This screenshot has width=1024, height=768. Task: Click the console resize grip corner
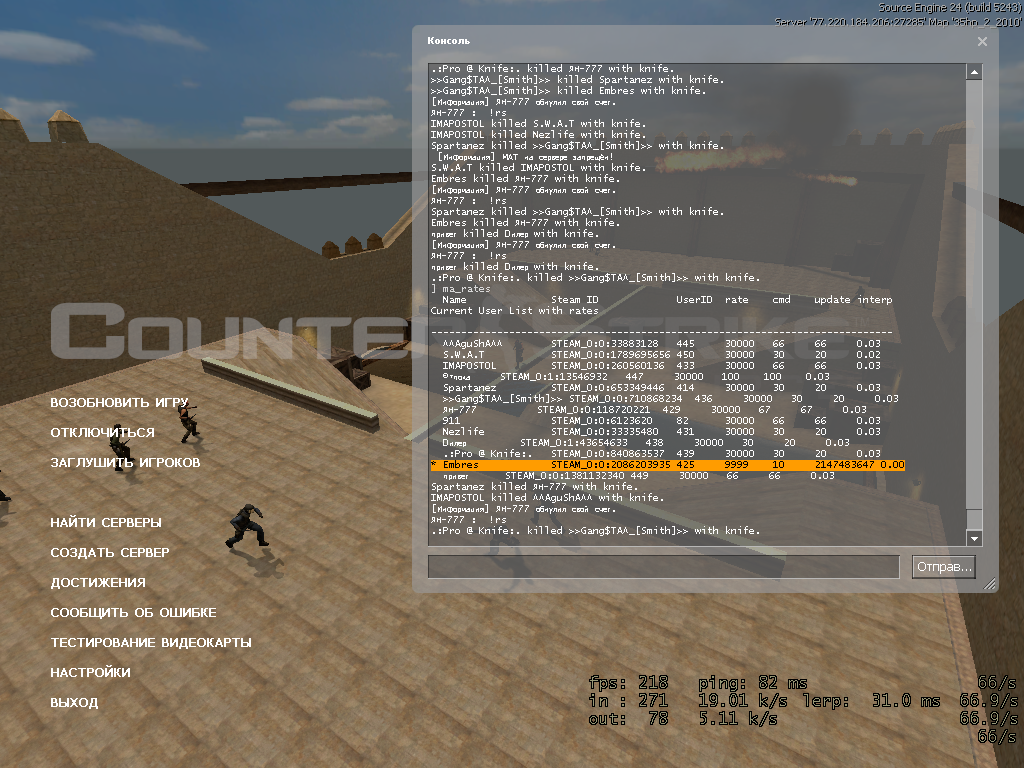coord(990,584)
